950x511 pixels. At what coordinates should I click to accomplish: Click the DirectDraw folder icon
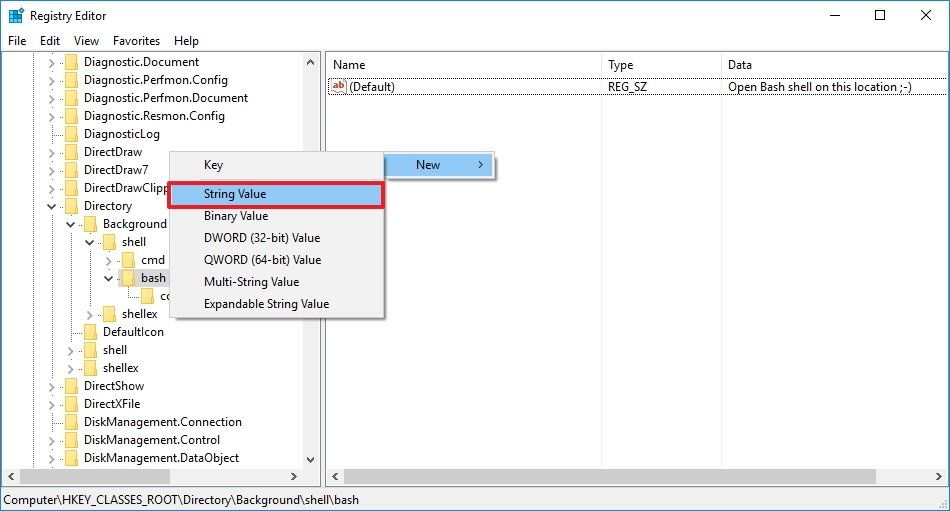71,152
